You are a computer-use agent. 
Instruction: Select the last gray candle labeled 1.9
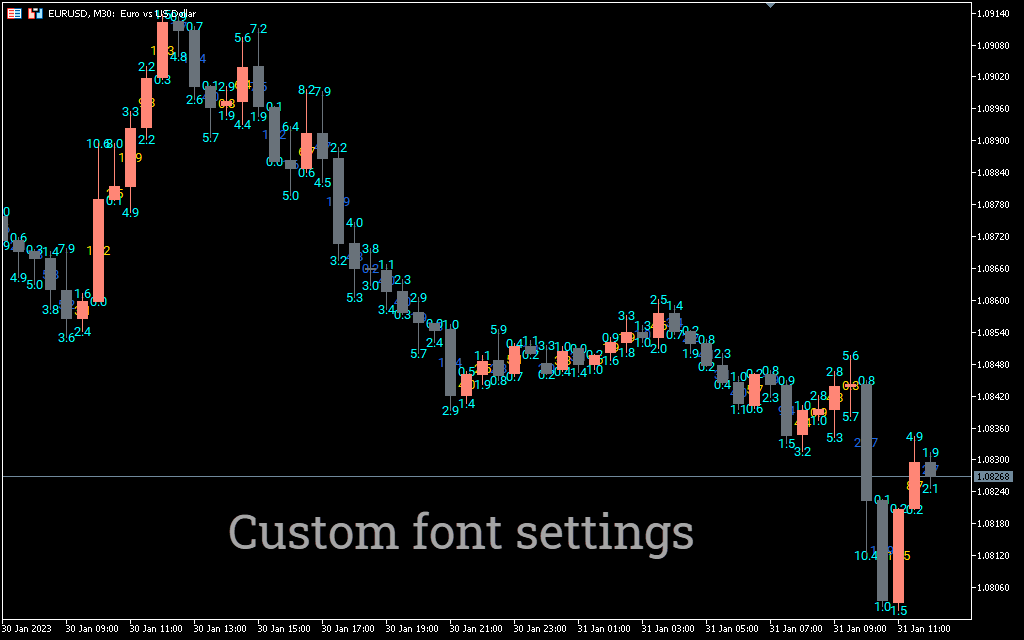pyautogui.click(x=930, y=469)
